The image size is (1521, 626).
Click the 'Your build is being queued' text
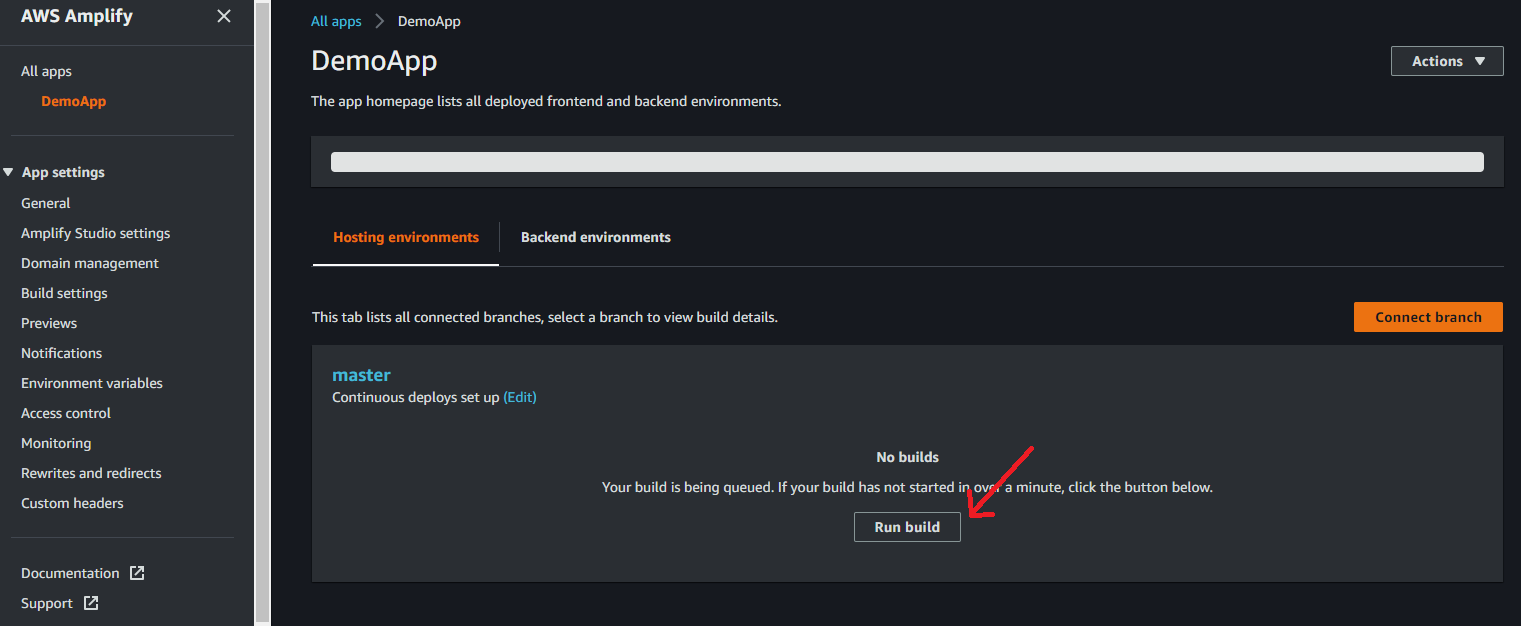[907, 487]
